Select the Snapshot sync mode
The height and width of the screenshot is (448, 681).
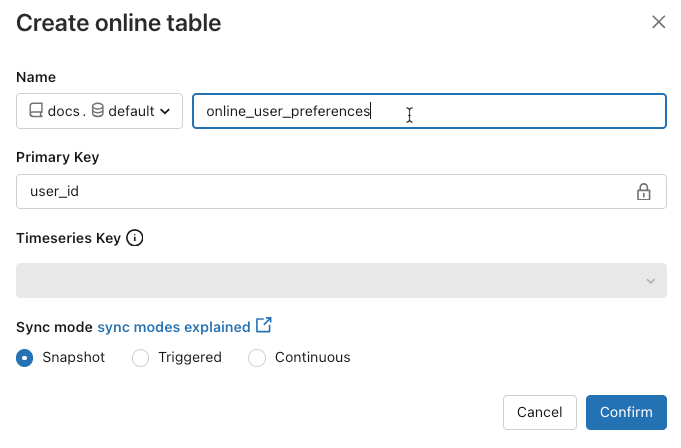pyautogui.click(x=25, y=357)
